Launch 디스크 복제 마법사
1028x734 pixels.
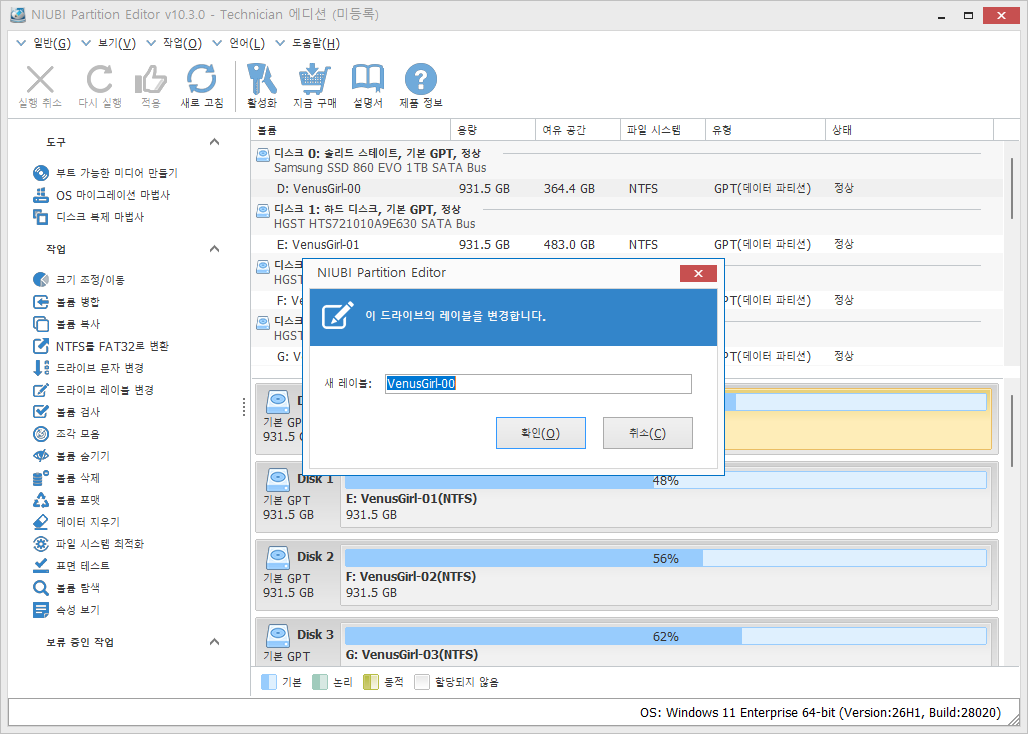click(x=89, y=217)
